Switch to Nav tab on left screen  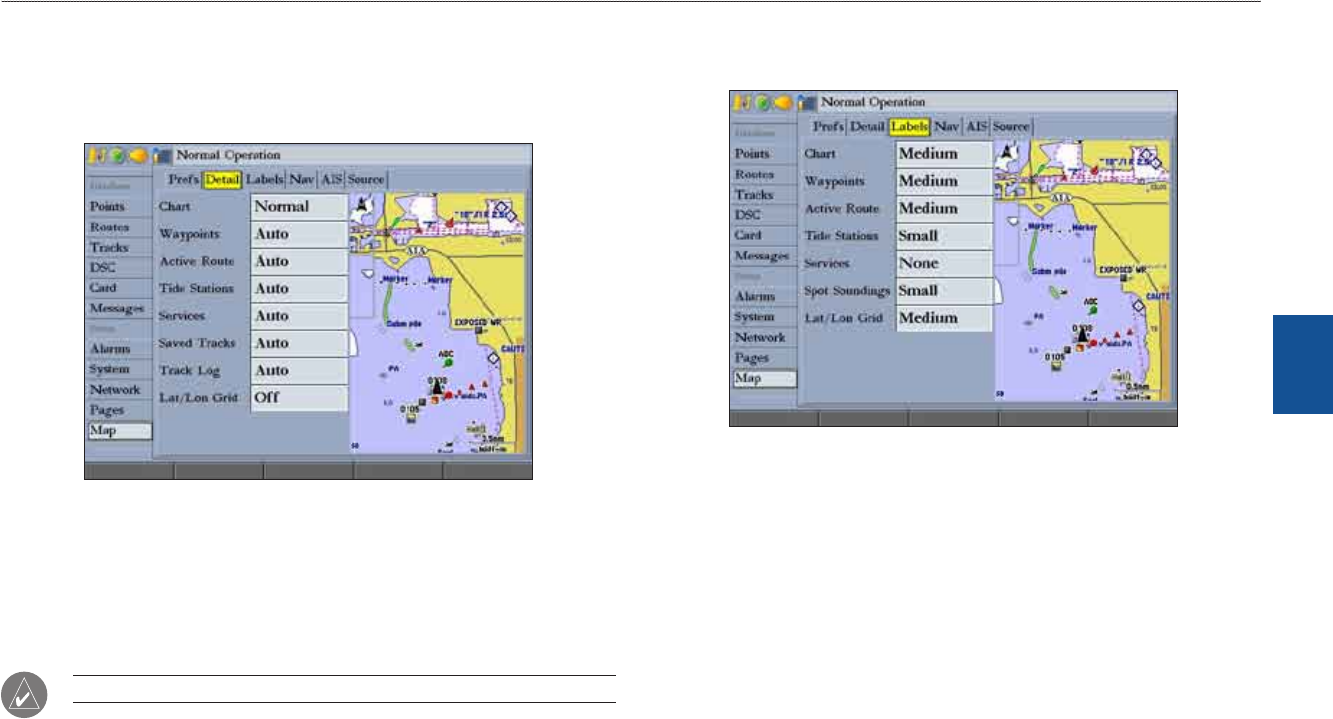(x=302, y=179)
